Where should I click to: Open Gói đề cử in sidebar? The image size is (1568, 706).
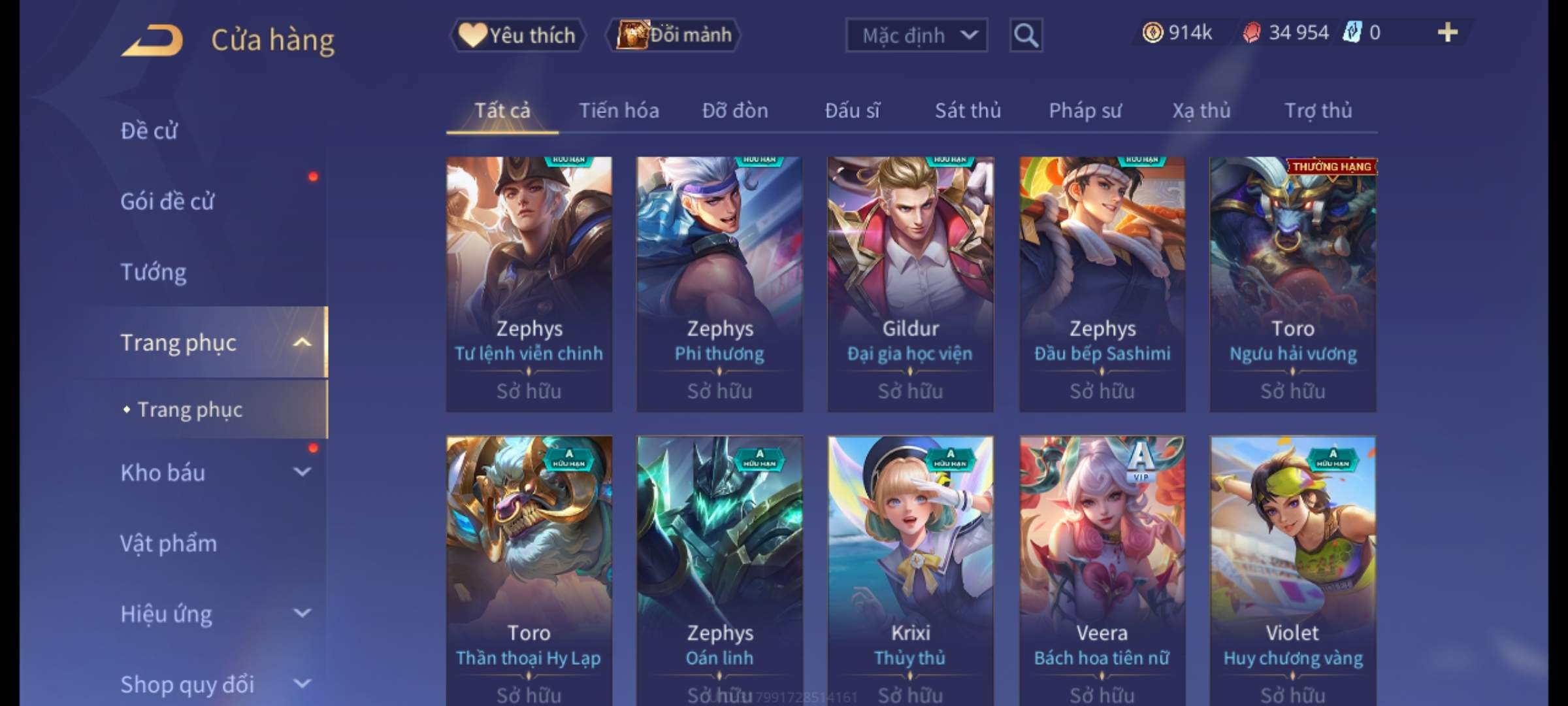click(x=167, y=201)
